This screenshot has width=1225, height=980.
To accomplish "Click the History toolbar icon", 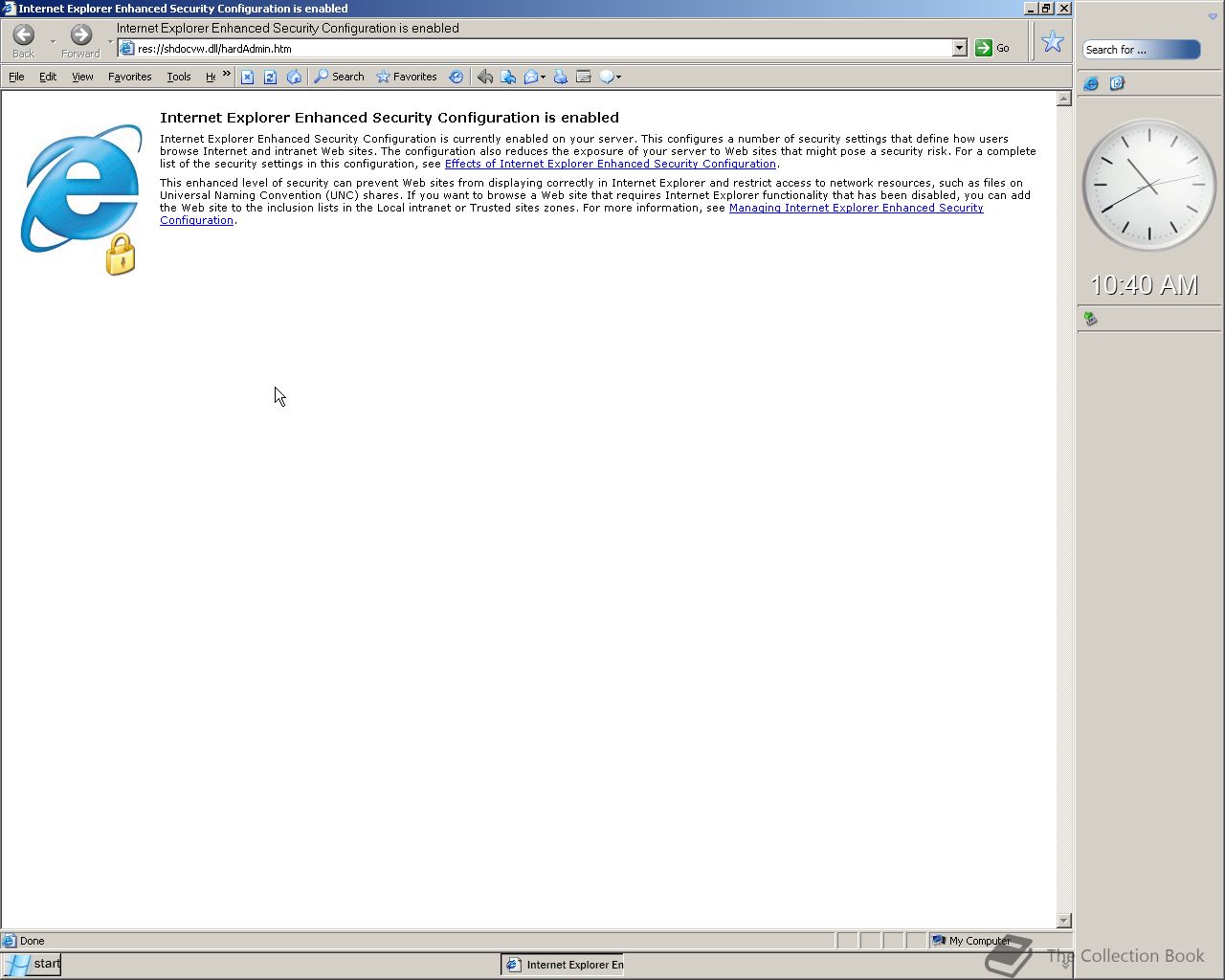I will (x=456, y=77).
